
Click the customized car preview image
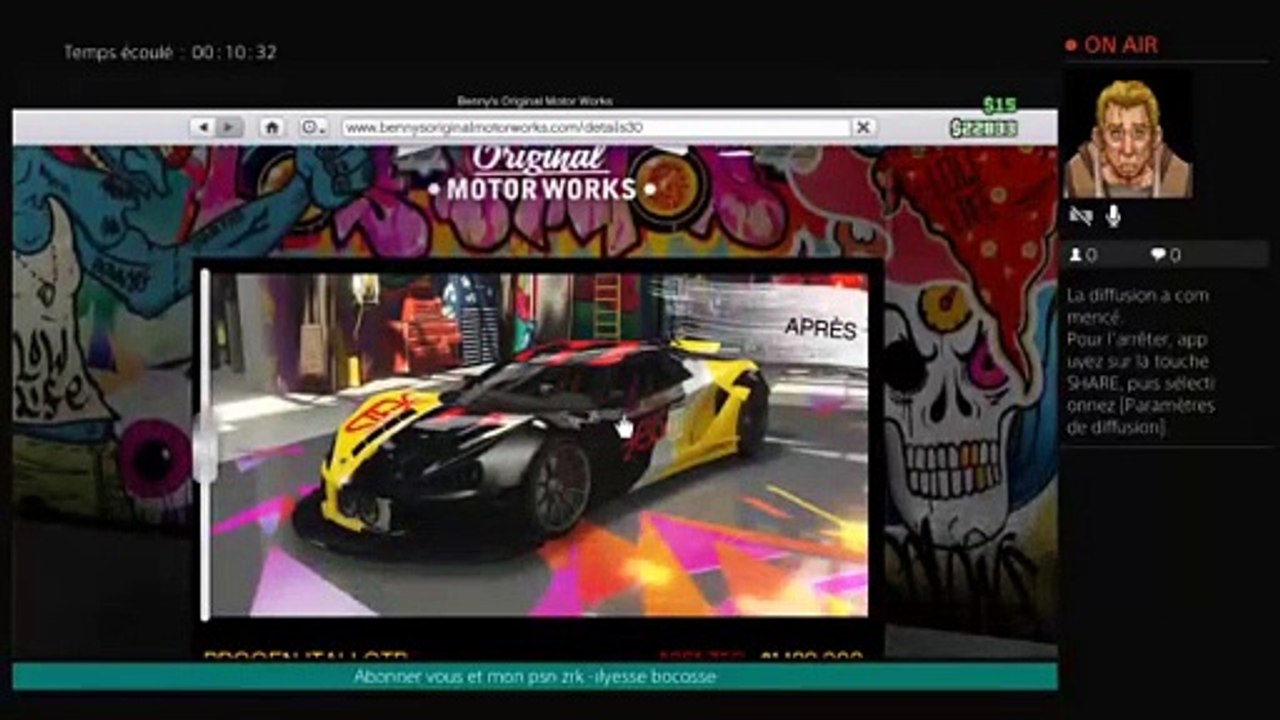(540, 444)
